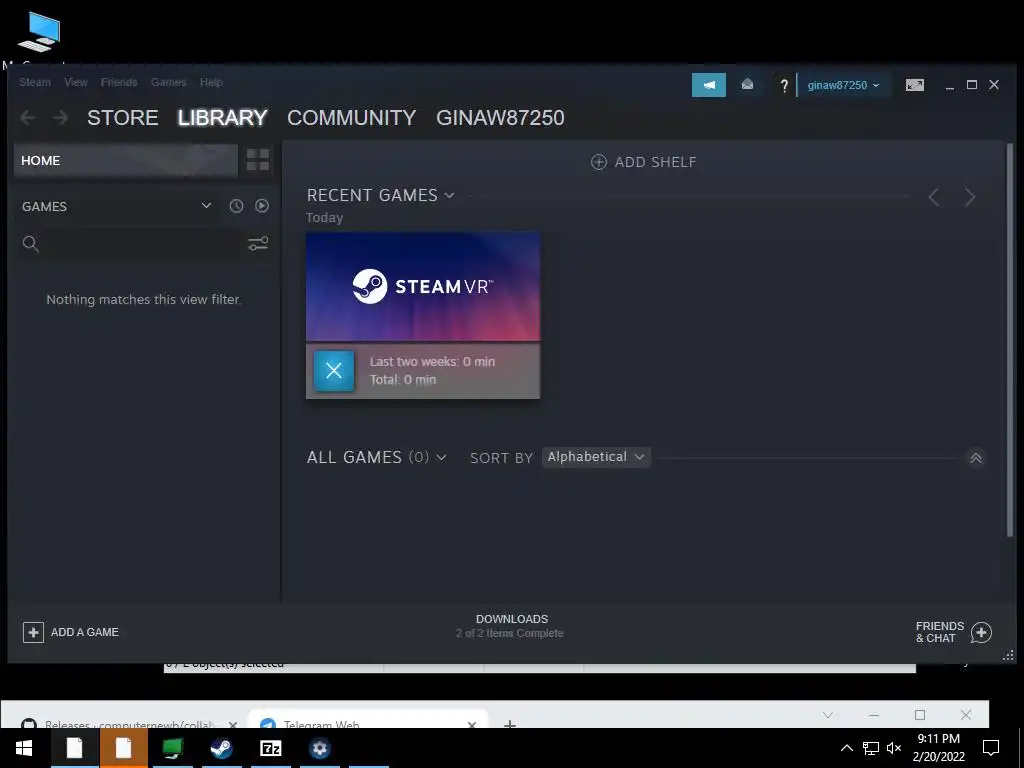Open a new tab in the browser window
The width and height of the screenshot is (1024, 768).
click(x=510, y=724)
